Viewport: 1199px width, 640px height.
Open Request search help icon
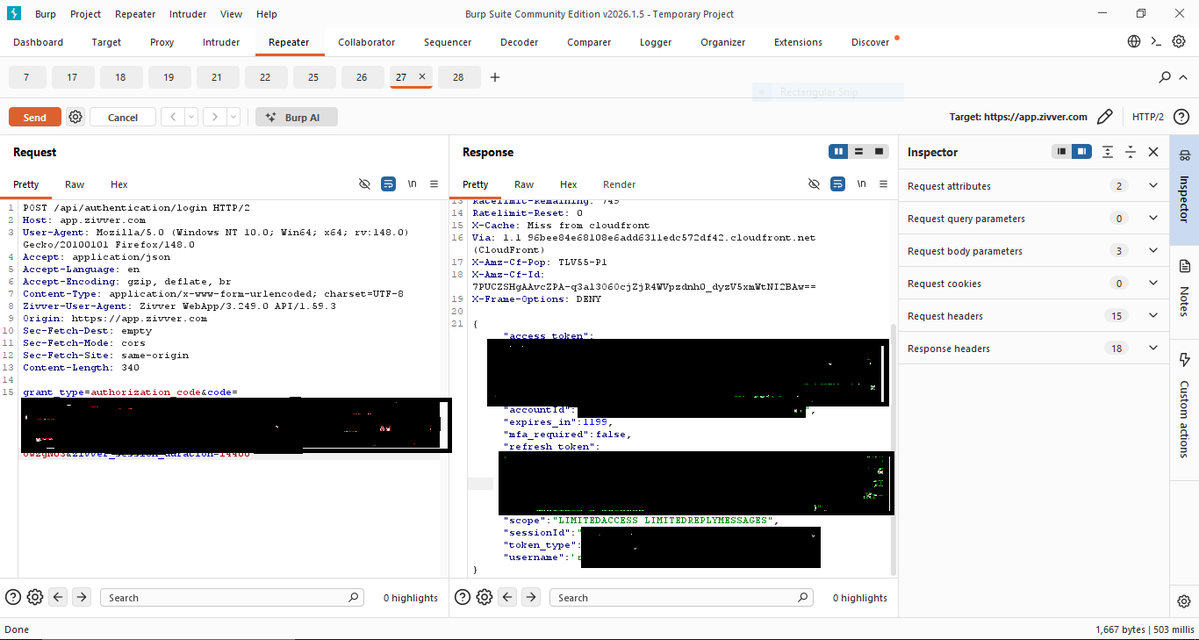(13, 597)
